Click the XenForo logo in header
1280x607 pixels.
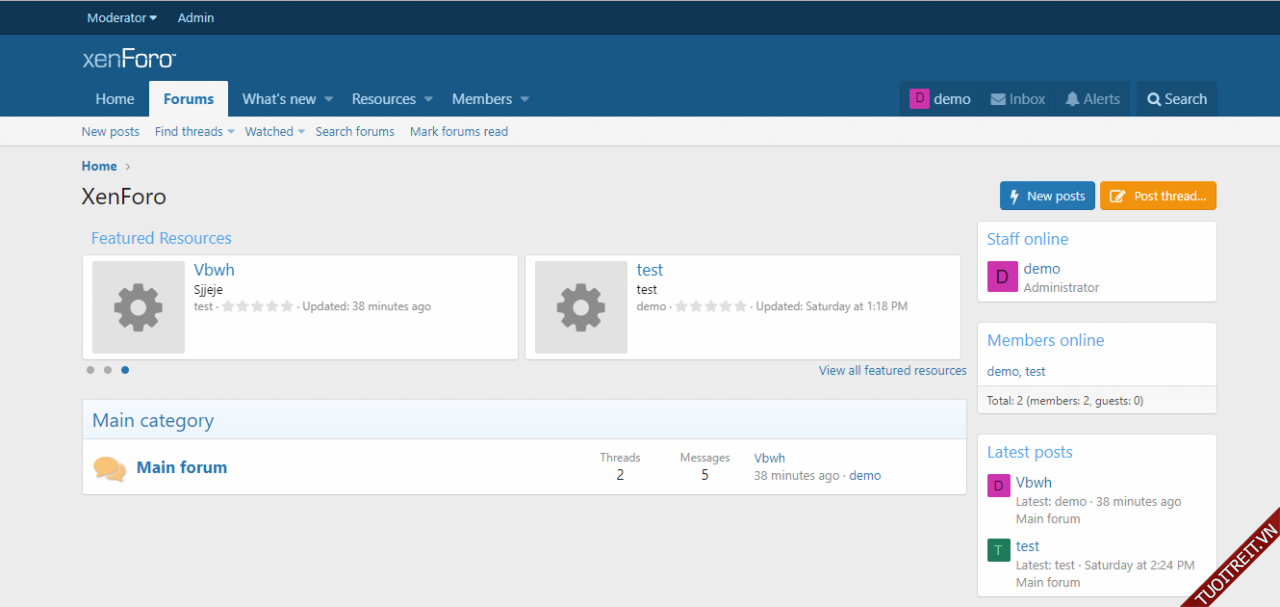click(129, 59)
